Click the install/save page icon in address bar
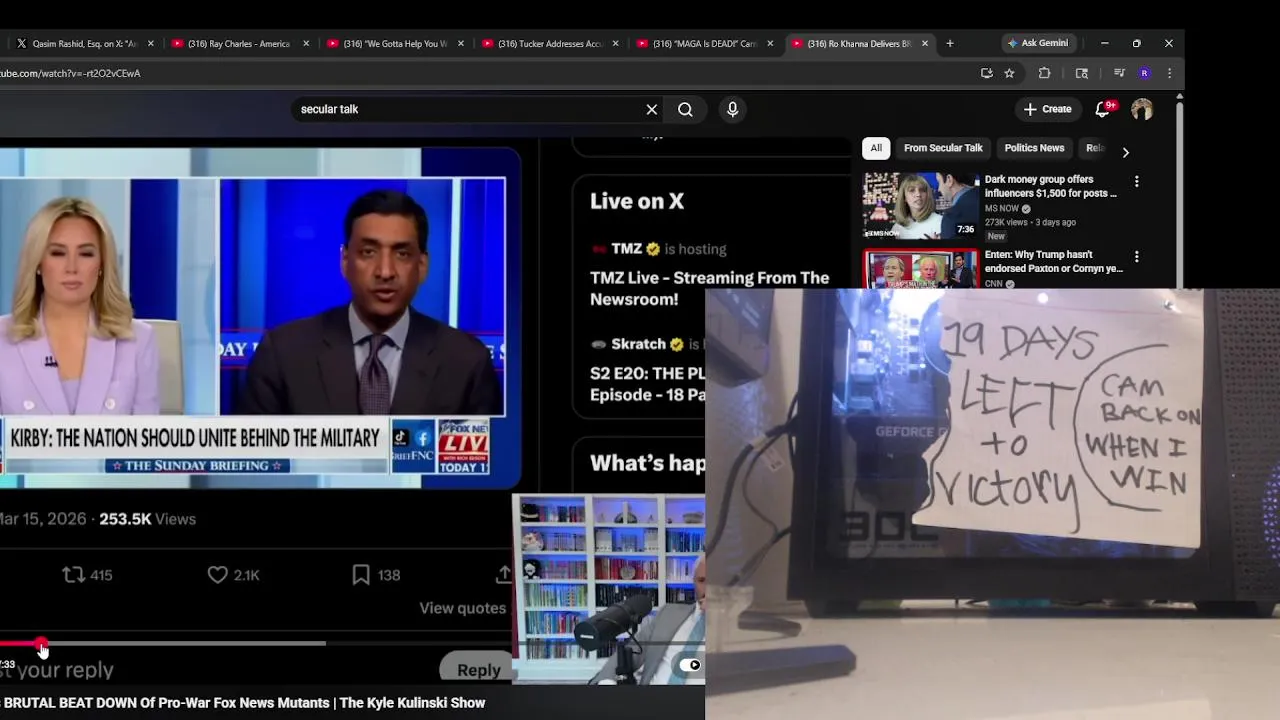The image size is (1280, 720). tap(987, 73)
